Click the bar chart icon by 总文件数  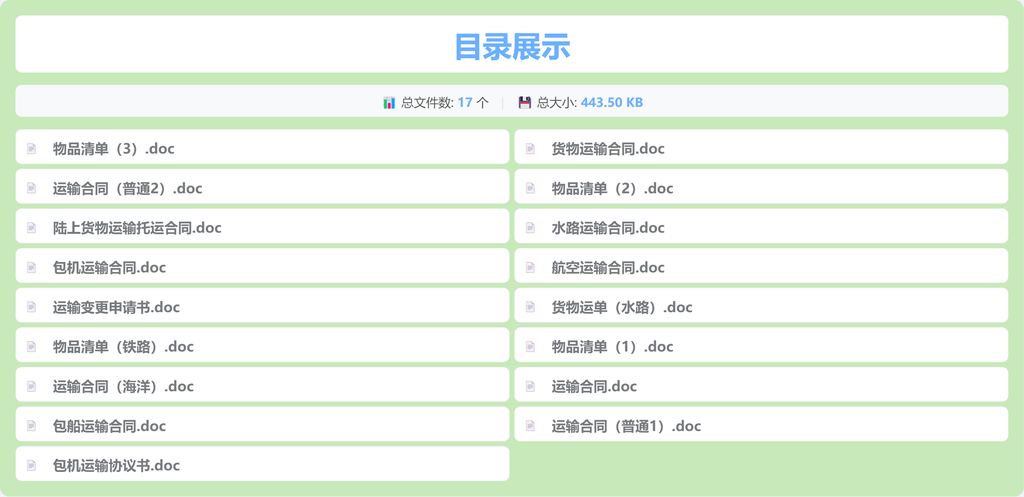389,103
